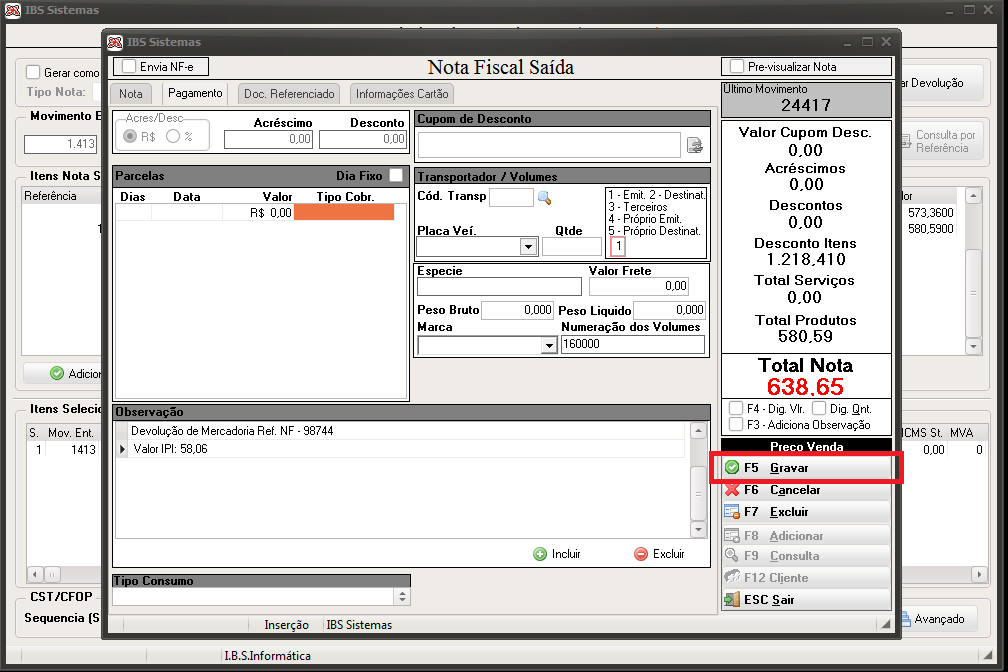
Task: Click the Numeração dos Volumes field
Action: [633, 344]
